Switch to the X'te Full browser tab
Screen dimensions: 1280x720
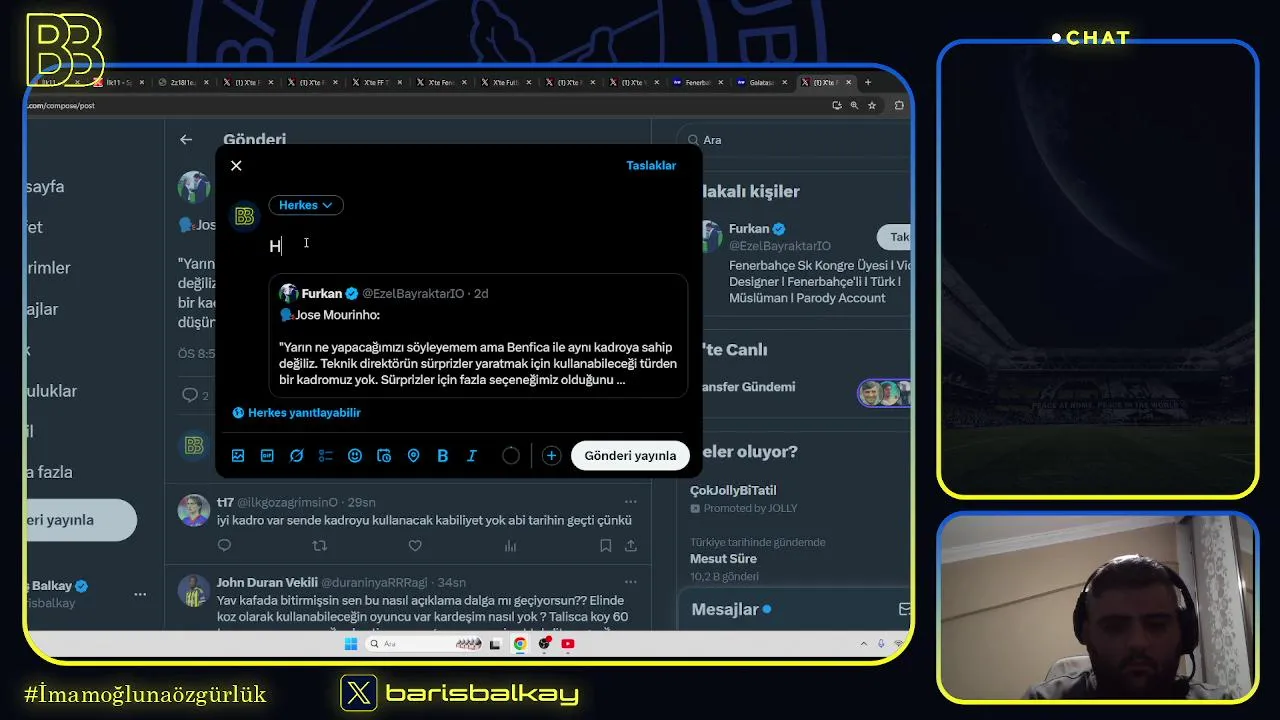pos(505,82)
